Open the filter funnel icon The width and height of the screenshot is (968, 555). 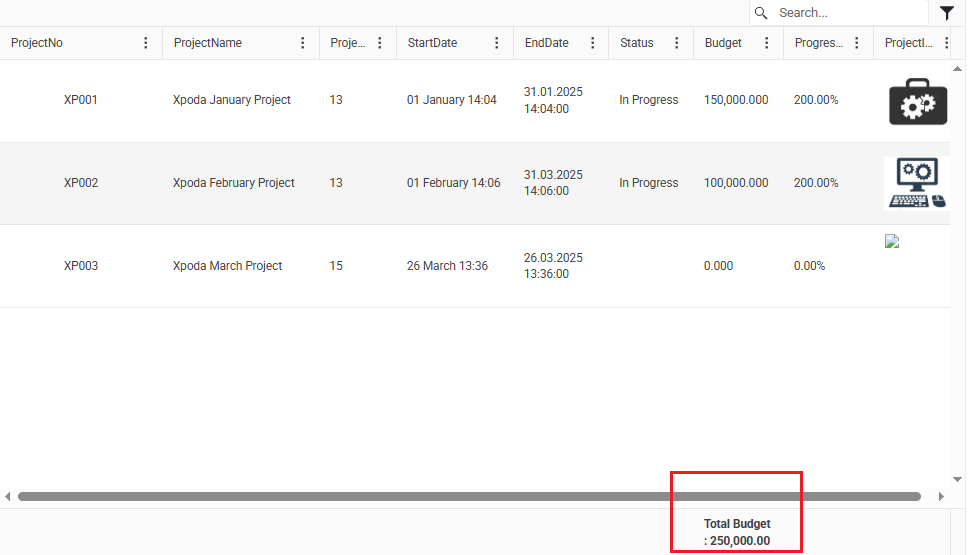point(946,13)
